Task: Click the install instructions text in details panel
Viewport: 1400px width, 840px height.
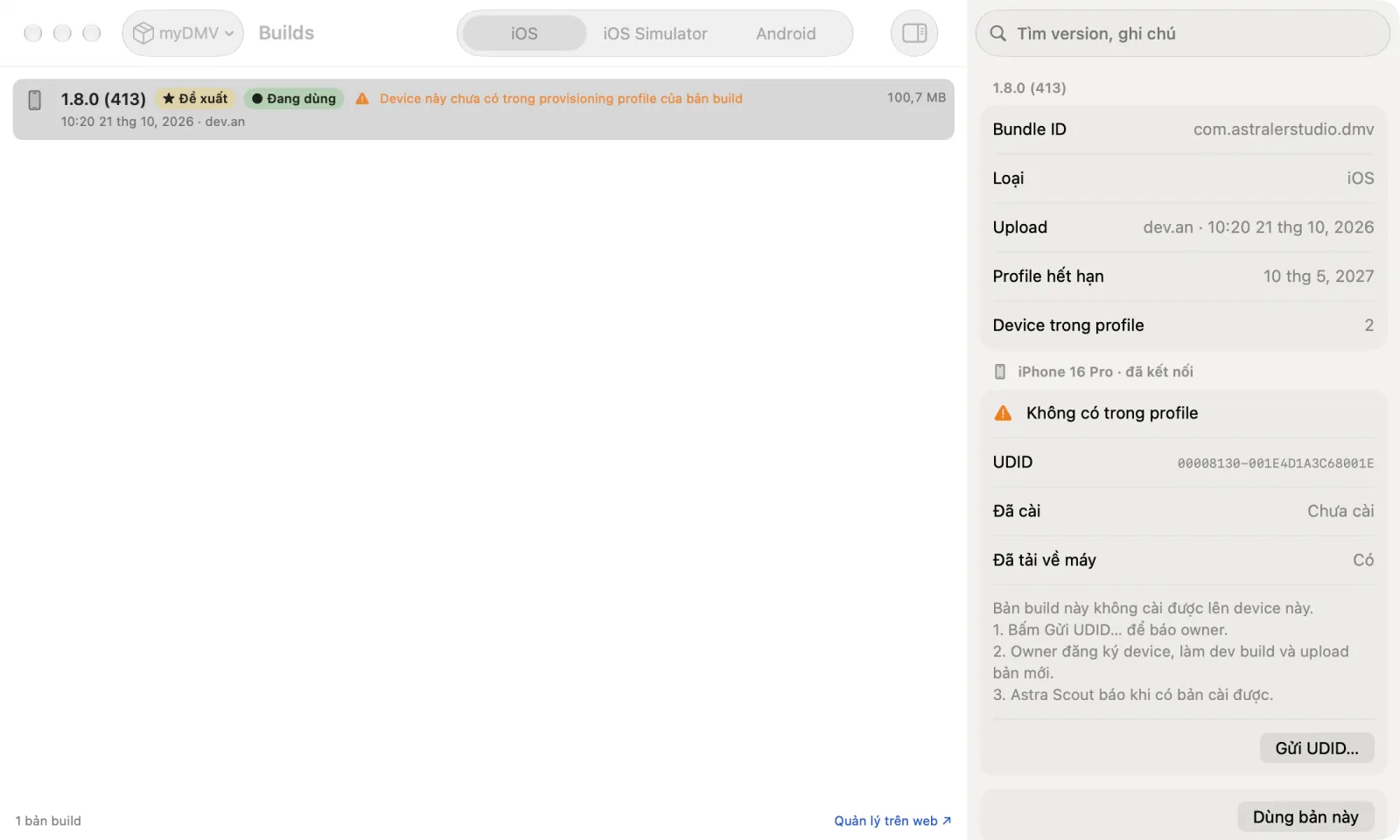Action: coord(1171,651)
